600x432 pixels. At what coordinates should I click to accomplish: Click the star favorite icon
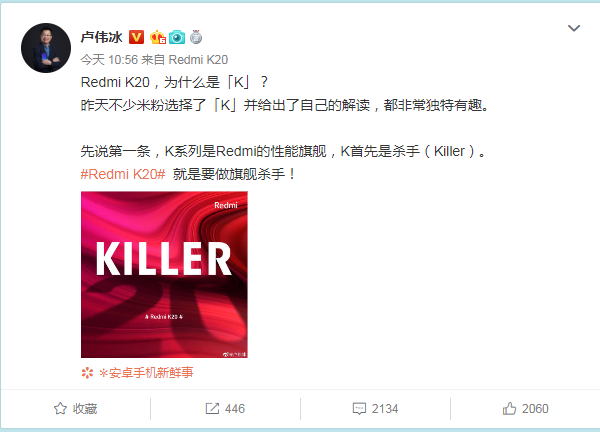pyautogui.click(x=60, y=408)
